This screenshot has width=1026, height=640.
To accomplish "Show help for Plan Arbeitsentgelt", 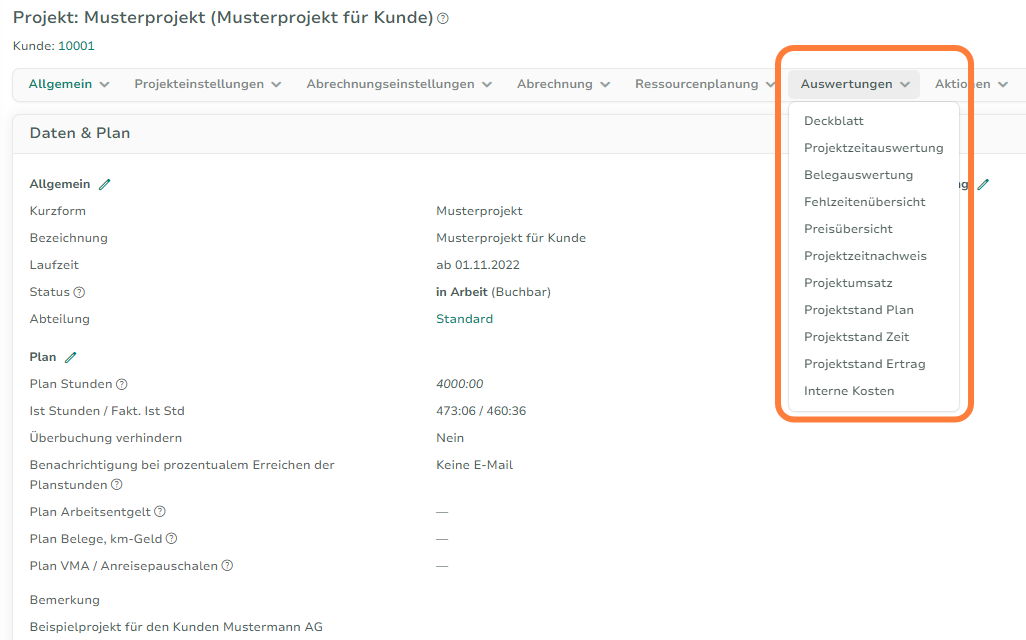I will (x=160, y=512).
